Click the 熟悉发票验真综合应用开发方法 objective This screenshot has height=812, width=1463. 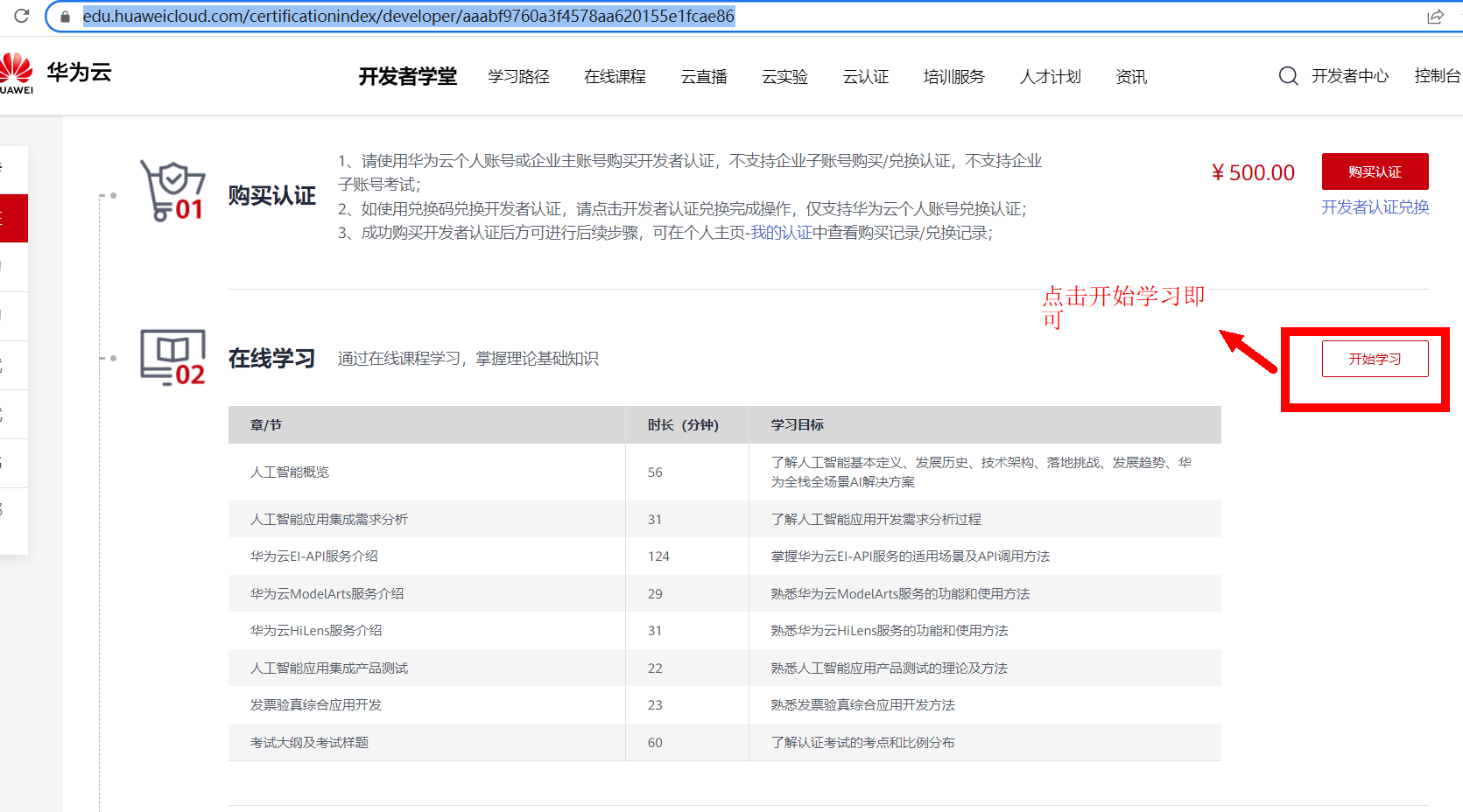tap(863, 705)
